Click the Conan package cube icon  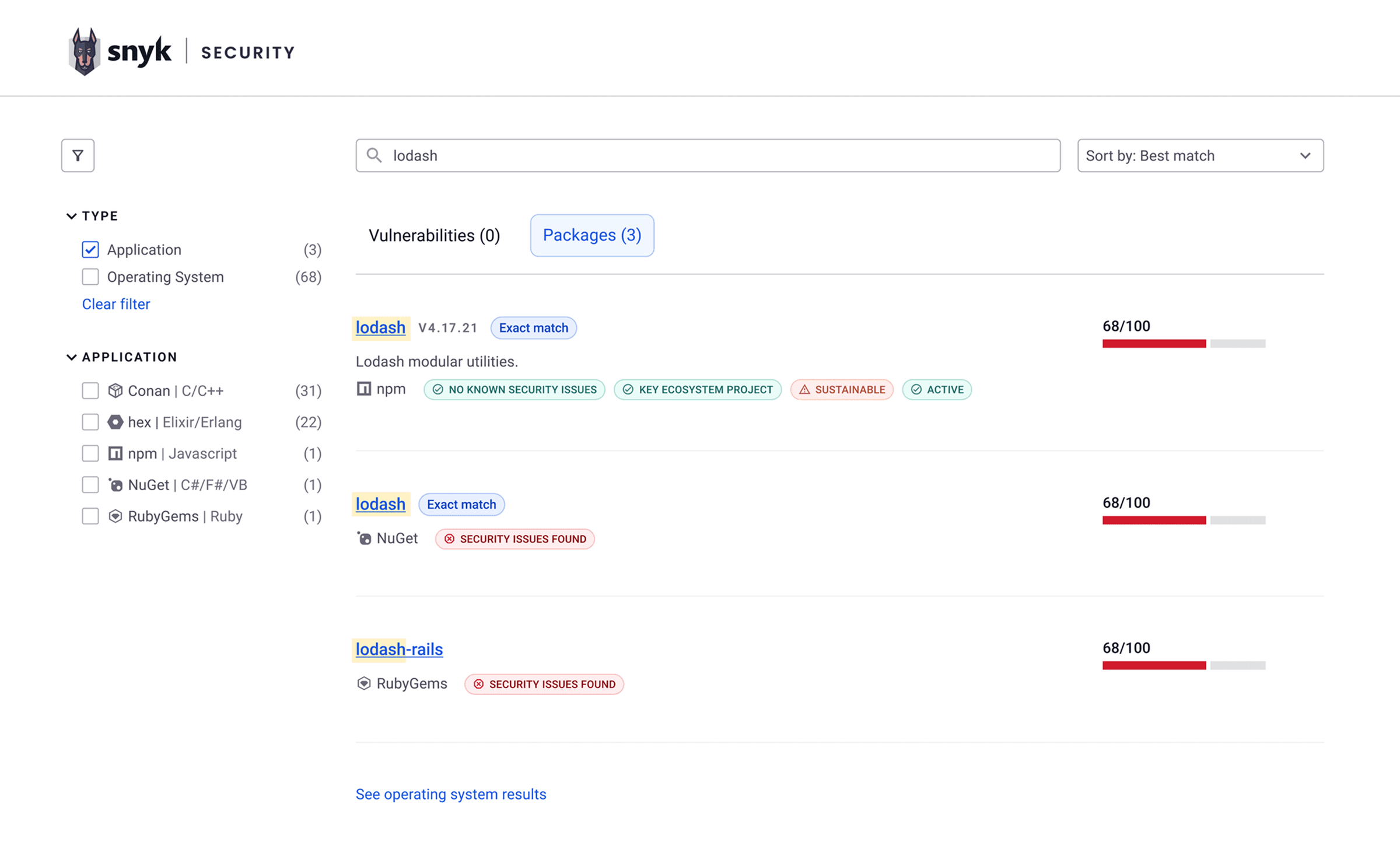(116, 390)
